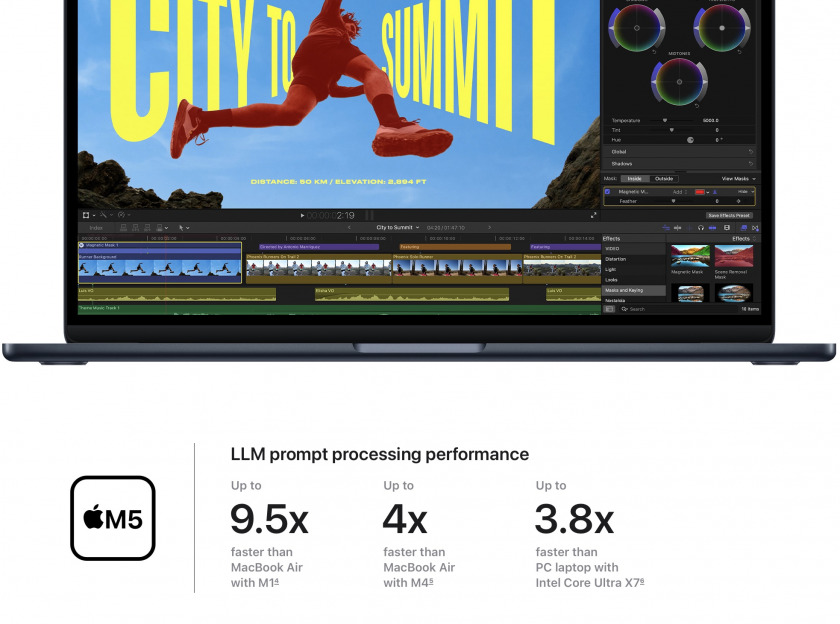Viewport: 840px width, 624px height.
Task: Click the play button beside the timecode
Action: (x=302, y=215)
